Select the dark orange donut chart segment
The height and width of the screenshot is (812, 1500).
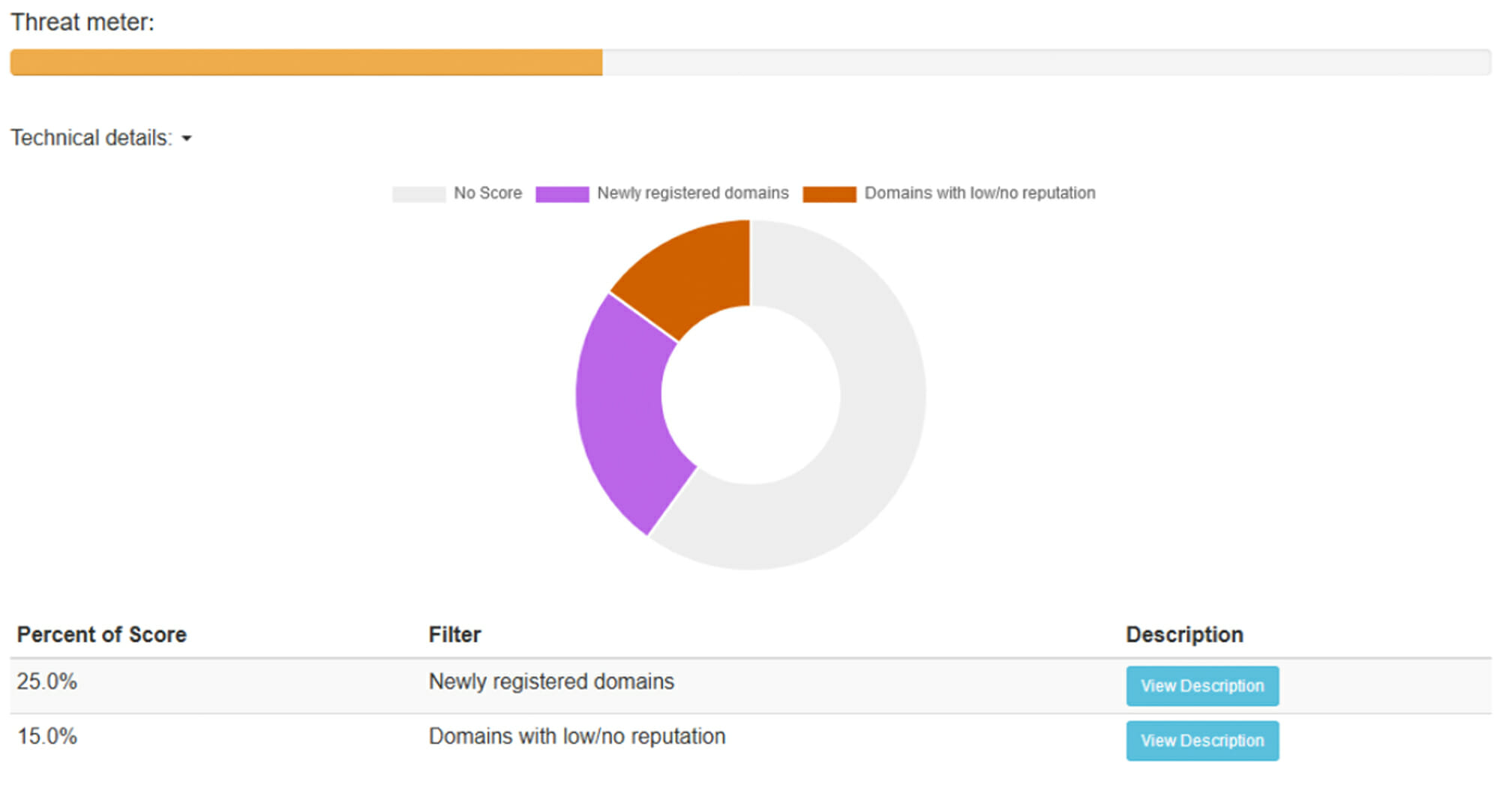tap(694, 274)
